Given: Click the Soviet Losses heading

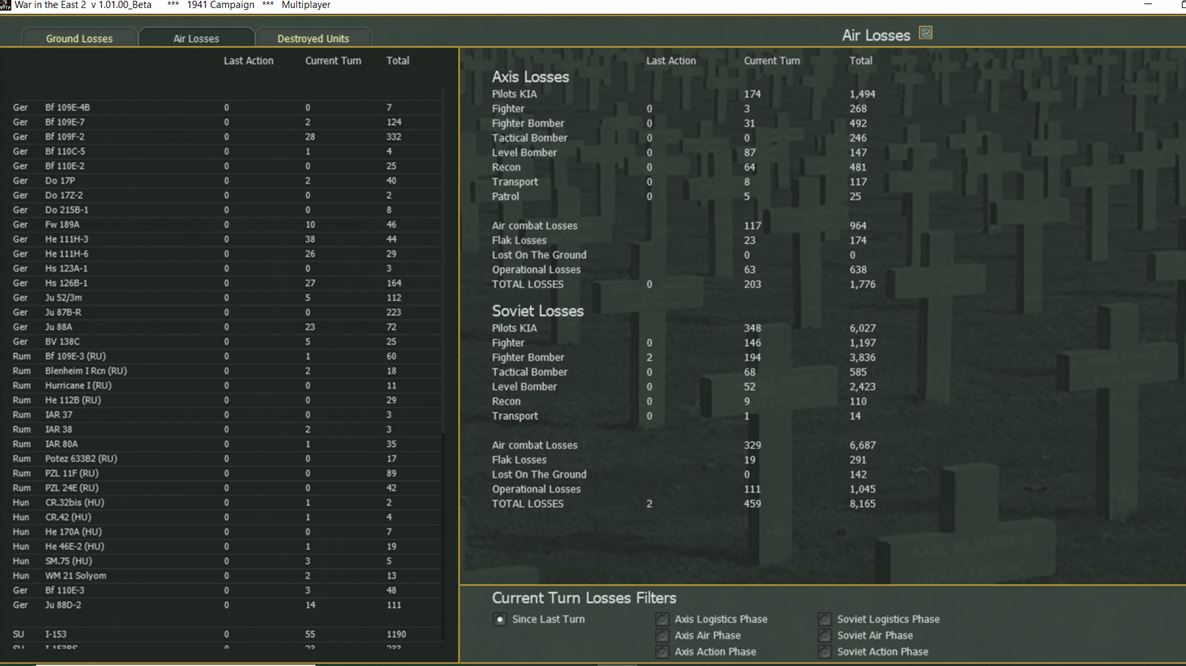Looking at the screenshot, I should (x=538, y=311).
